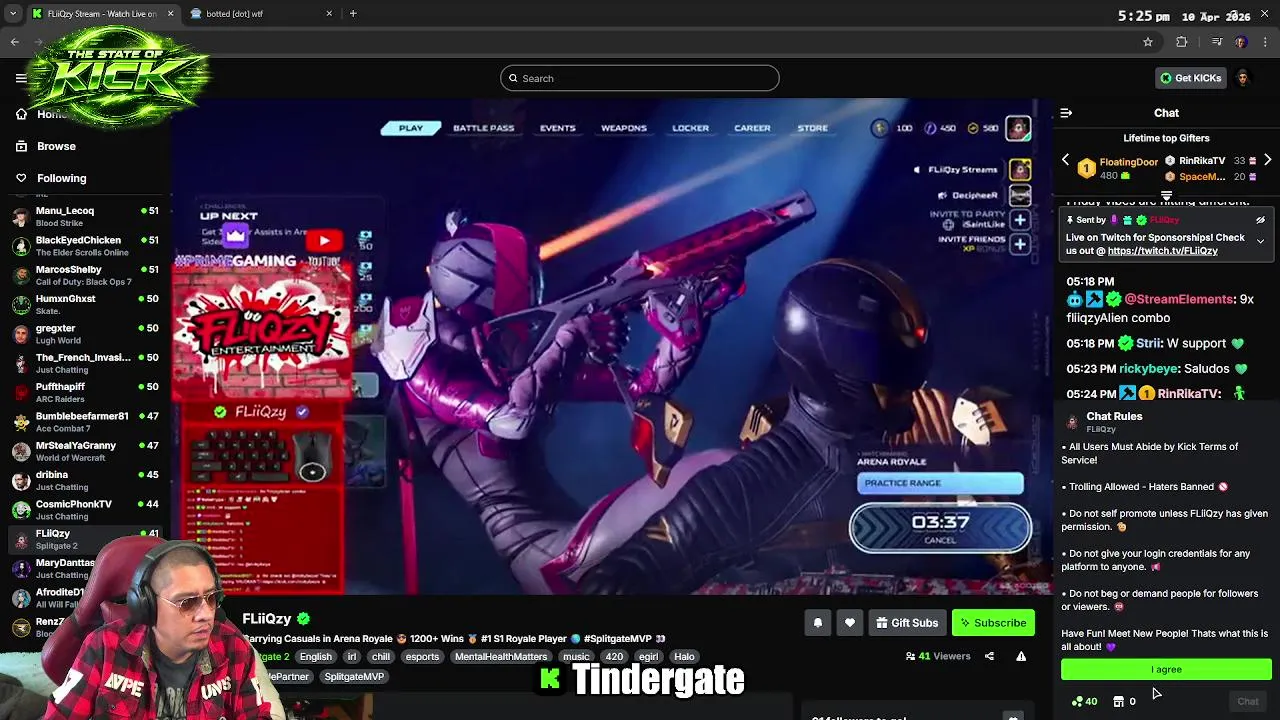Viewport: 1280px width, 720px height.
Task: Click the share stream icon
Action: pos(989,656)
